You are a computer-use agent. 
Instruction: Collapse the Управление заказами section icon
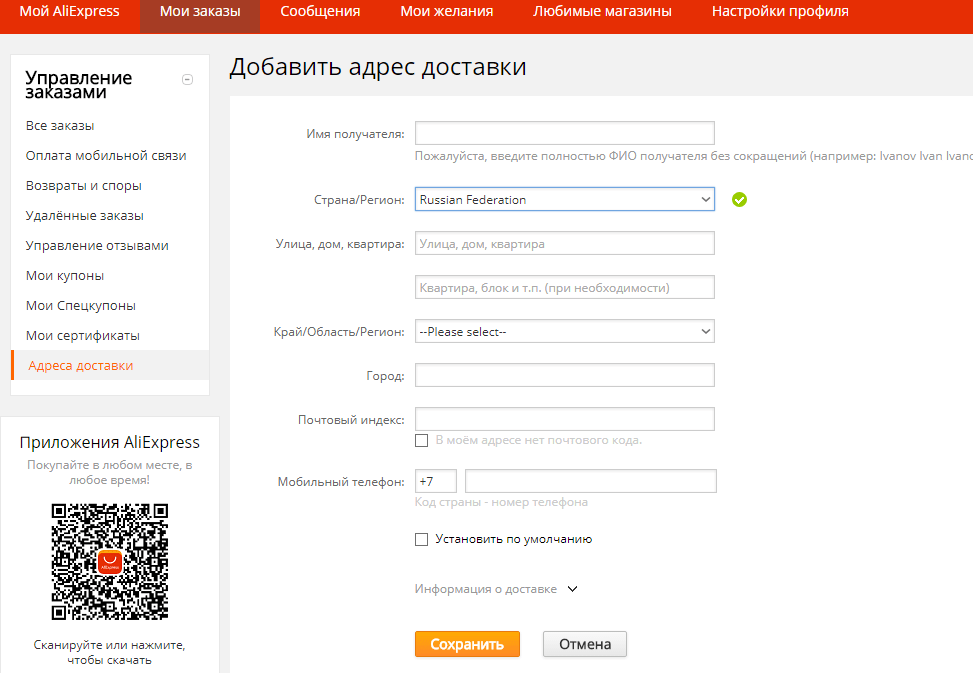pyautogui.click(x=187, y=79)
